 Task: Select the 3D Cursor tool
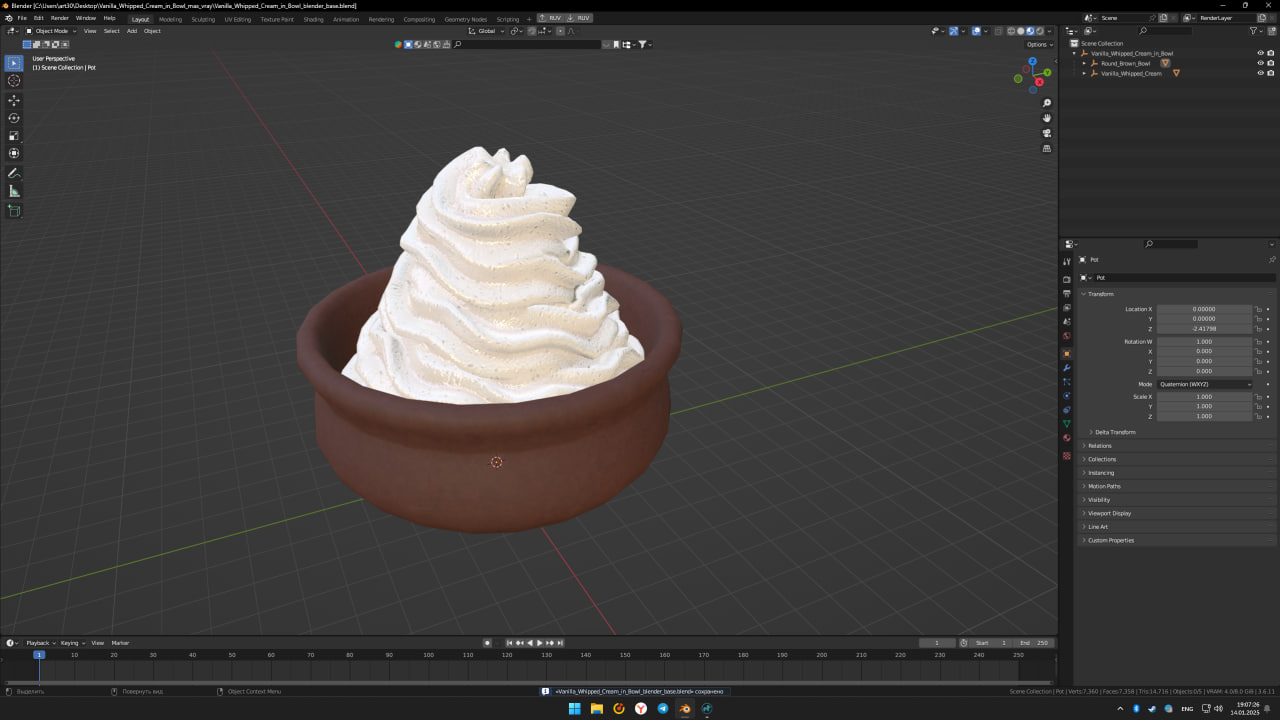(x=14, y=80)
